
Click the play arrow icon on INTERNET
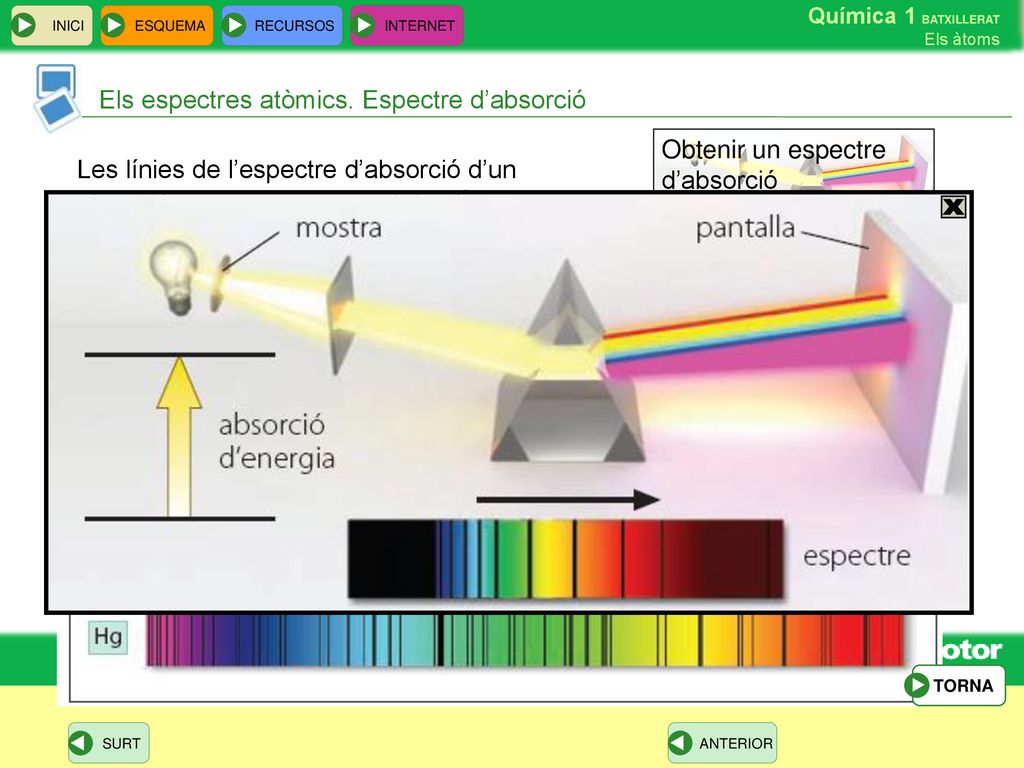[364, 25]
